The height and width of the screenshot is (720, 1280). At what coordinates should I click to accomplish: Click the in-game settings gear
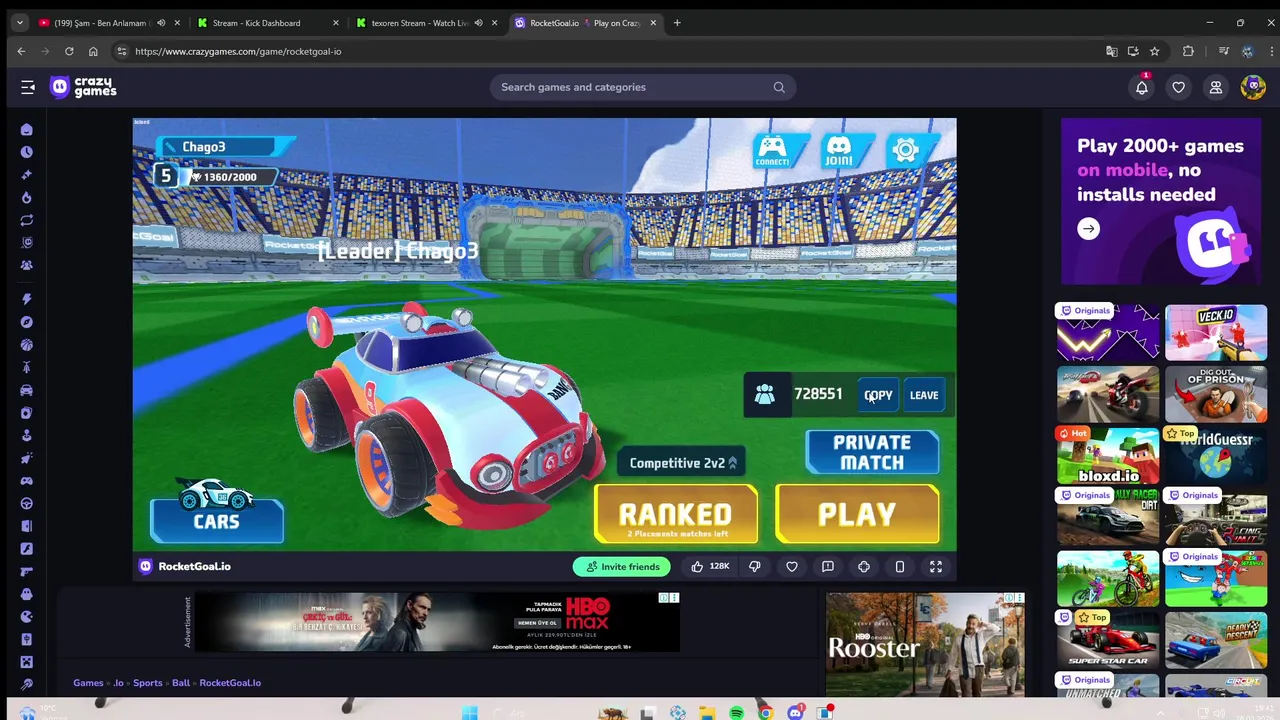point(906,151)
